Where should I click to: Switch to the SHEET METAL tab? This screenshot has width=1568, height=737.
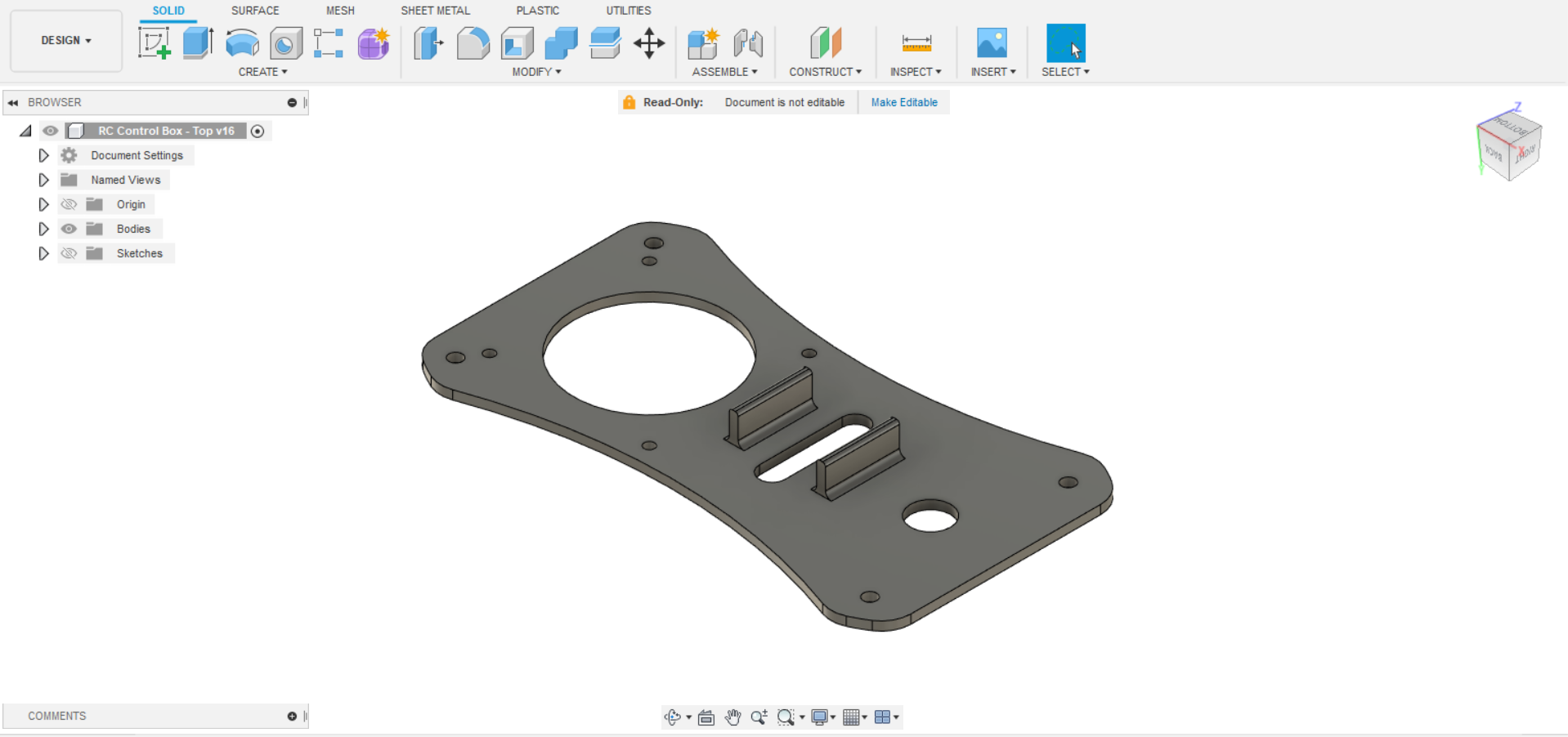coord(436,10)
